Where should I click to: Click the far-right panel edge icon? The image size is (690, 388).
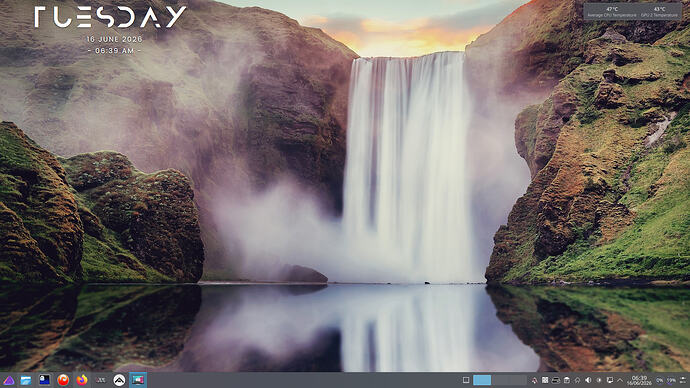(683, 380)
